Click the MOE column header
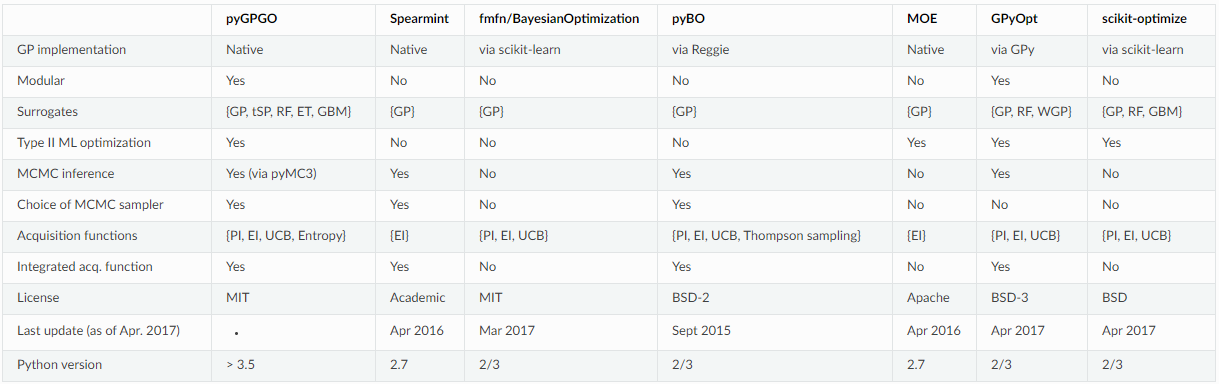The image size is (1219, 384). pos(920,19)
